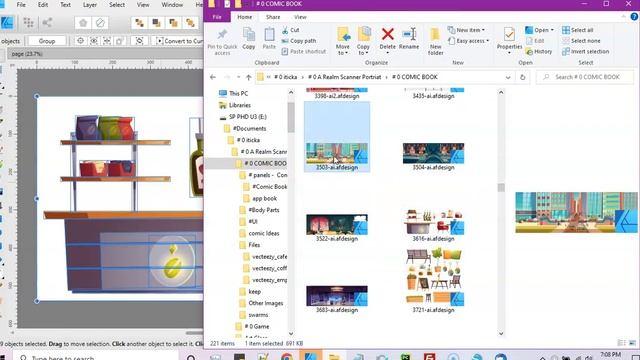Open the Easy access dropdown
Screen dimensions: 640x360
click(x=468, y=41)
